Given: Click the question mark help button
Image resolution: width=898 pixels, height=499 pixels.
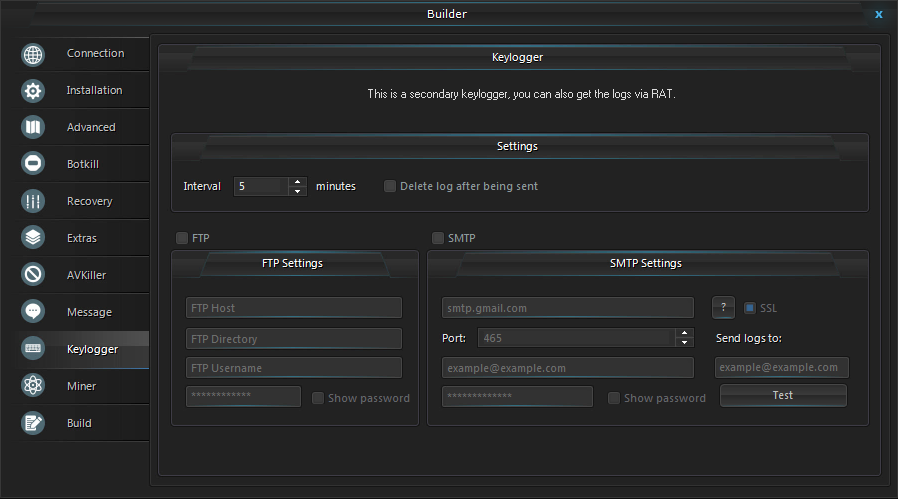Looking at the screenshot, I should (x=723, y=308).
